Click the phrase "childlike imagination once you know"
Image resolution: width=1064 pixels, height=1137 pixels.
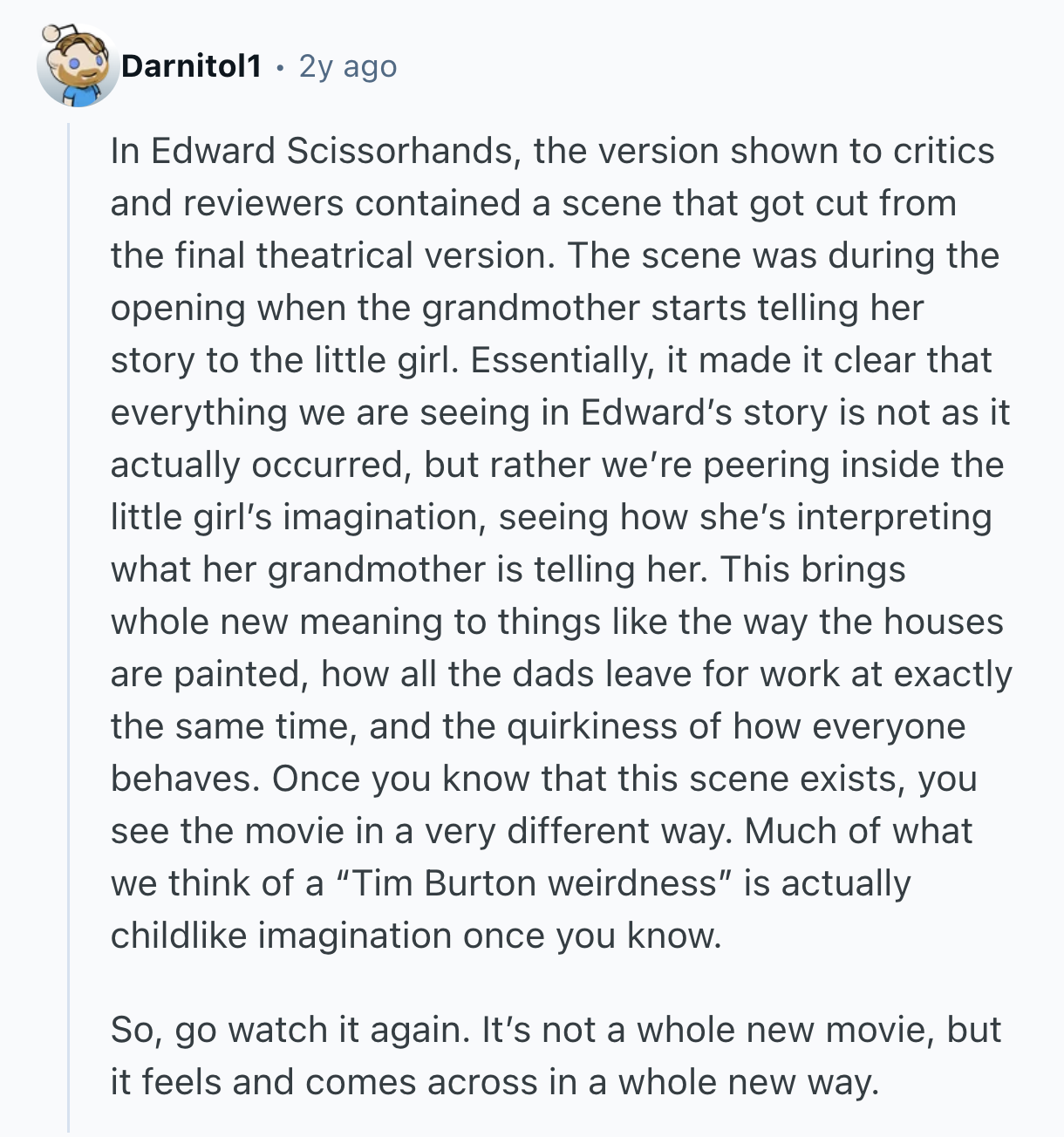point(416,936)
